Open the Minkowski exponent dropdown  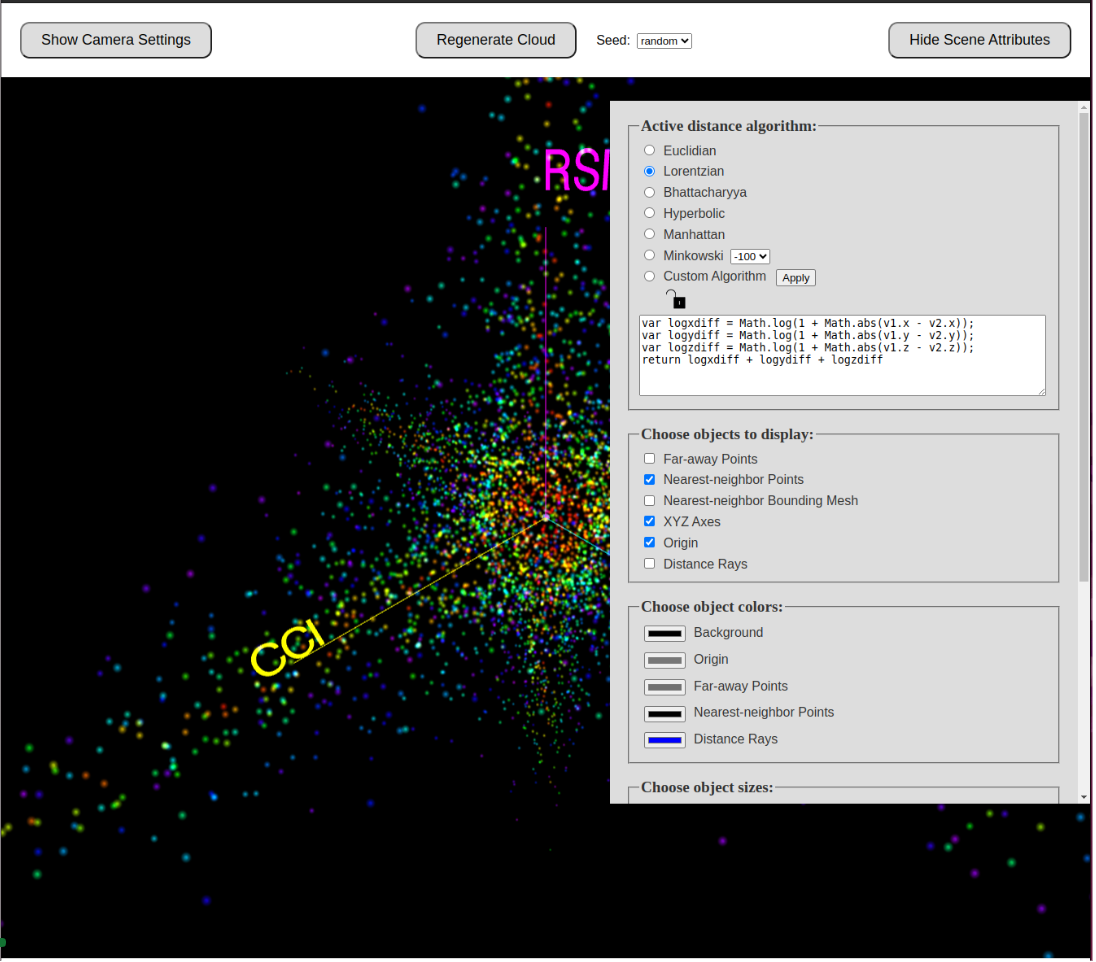pyautogui.click(x=750, y=257)
